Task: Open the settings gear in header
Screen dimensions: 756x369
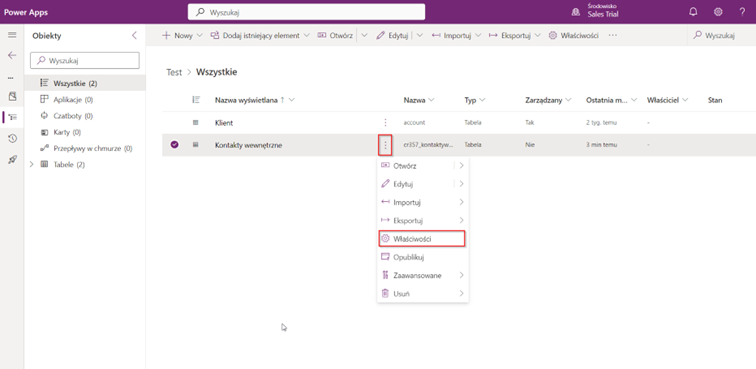Action: click(718, 12)
